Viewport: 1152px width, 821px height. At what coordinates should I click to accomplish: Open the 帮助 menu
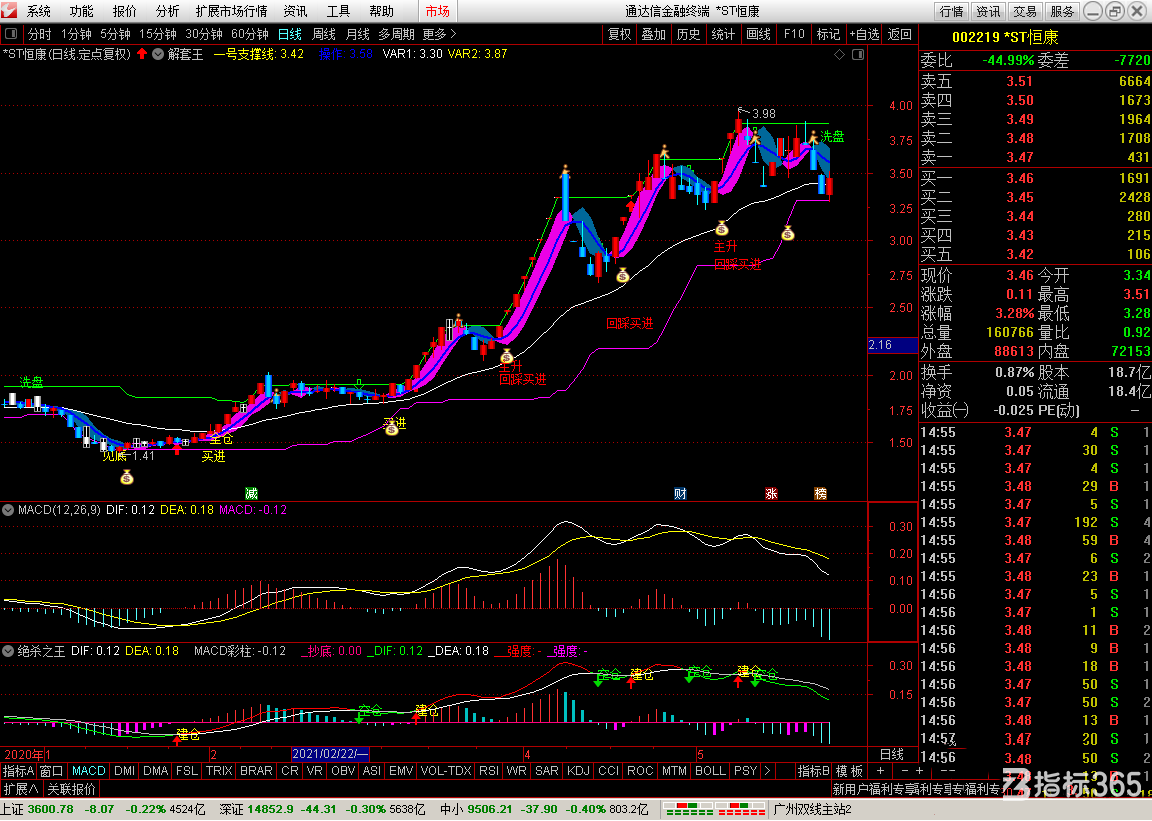[381, 11]
